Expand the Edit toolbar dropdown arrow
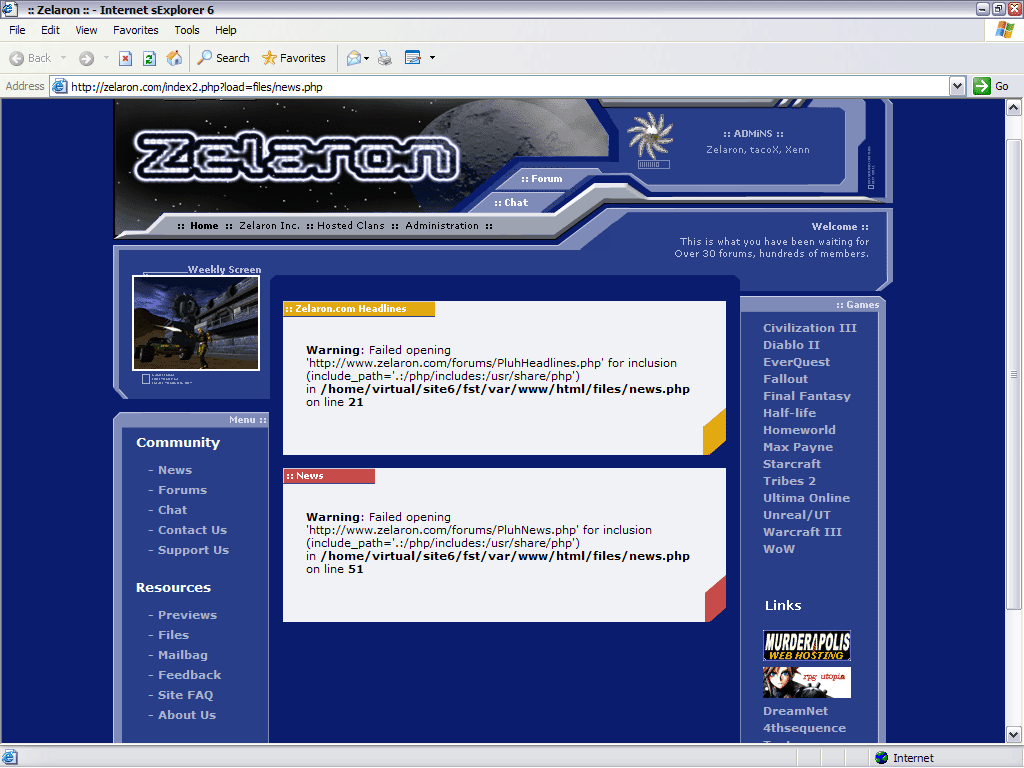1024x768 pixels. [x=432, y=58]
